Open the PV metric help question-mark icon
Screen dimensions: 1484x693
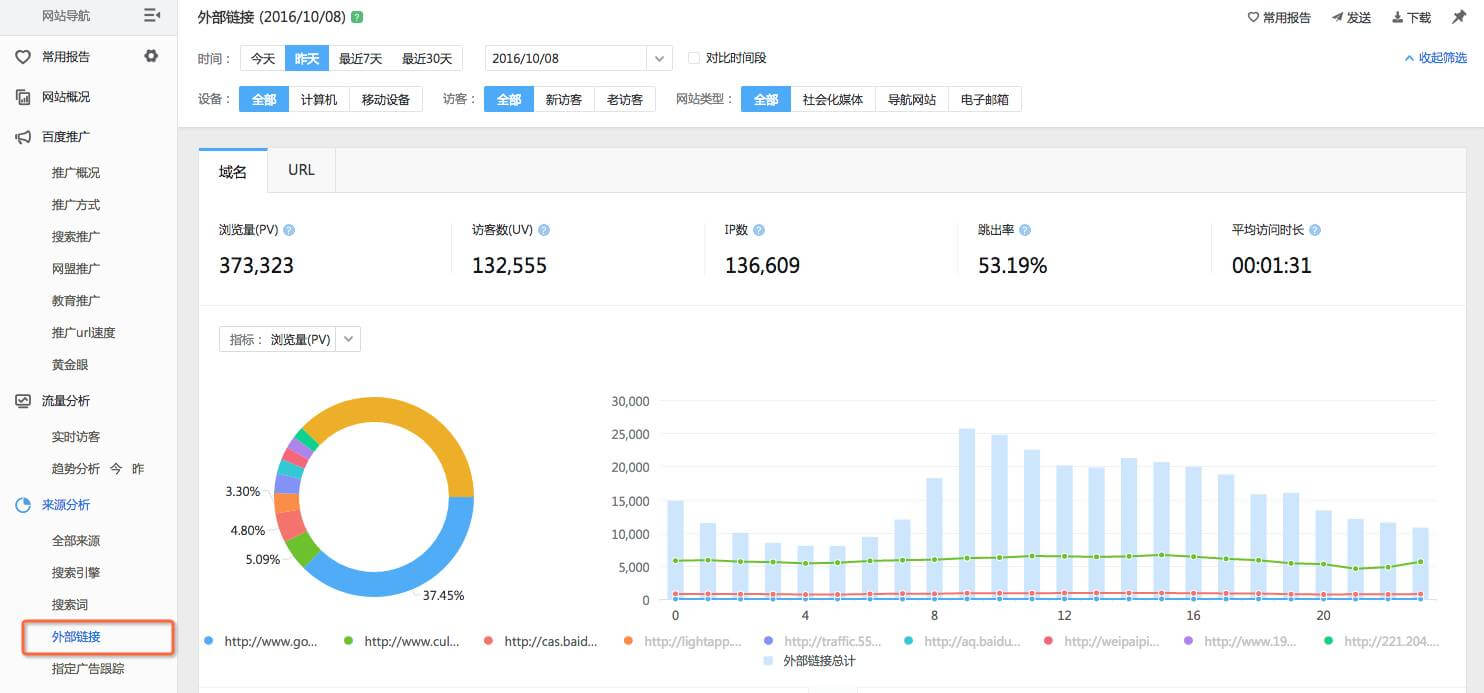(x=288, y=229)
